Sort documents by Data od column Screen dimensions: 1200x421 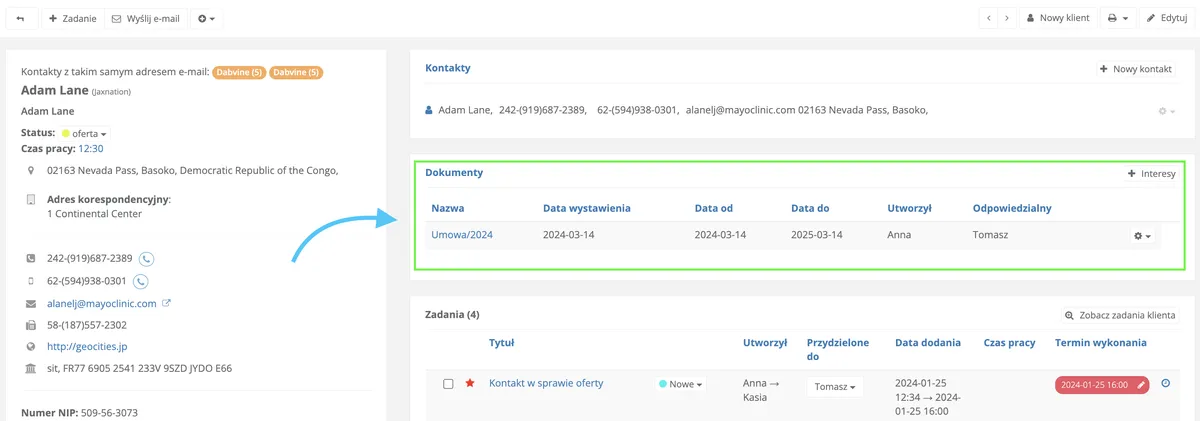point(714,208)
